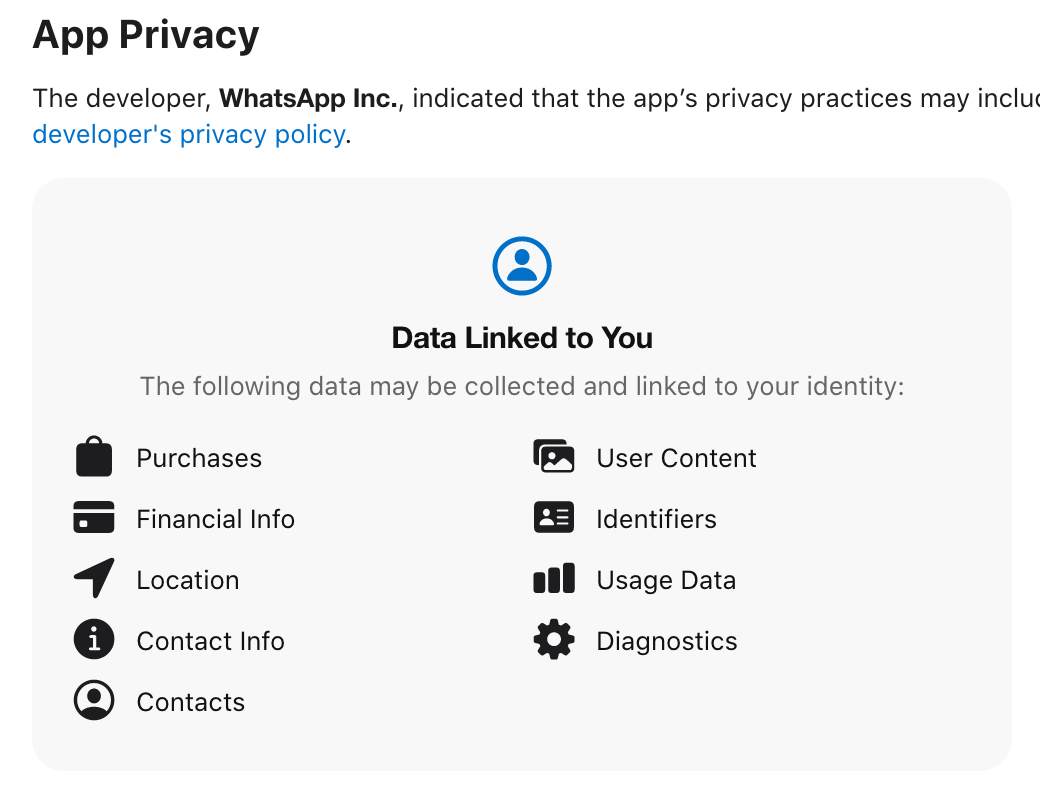Click the Financial Info credit card icon
Screen dimensions: 1040x792
click(x=94, y=517)
